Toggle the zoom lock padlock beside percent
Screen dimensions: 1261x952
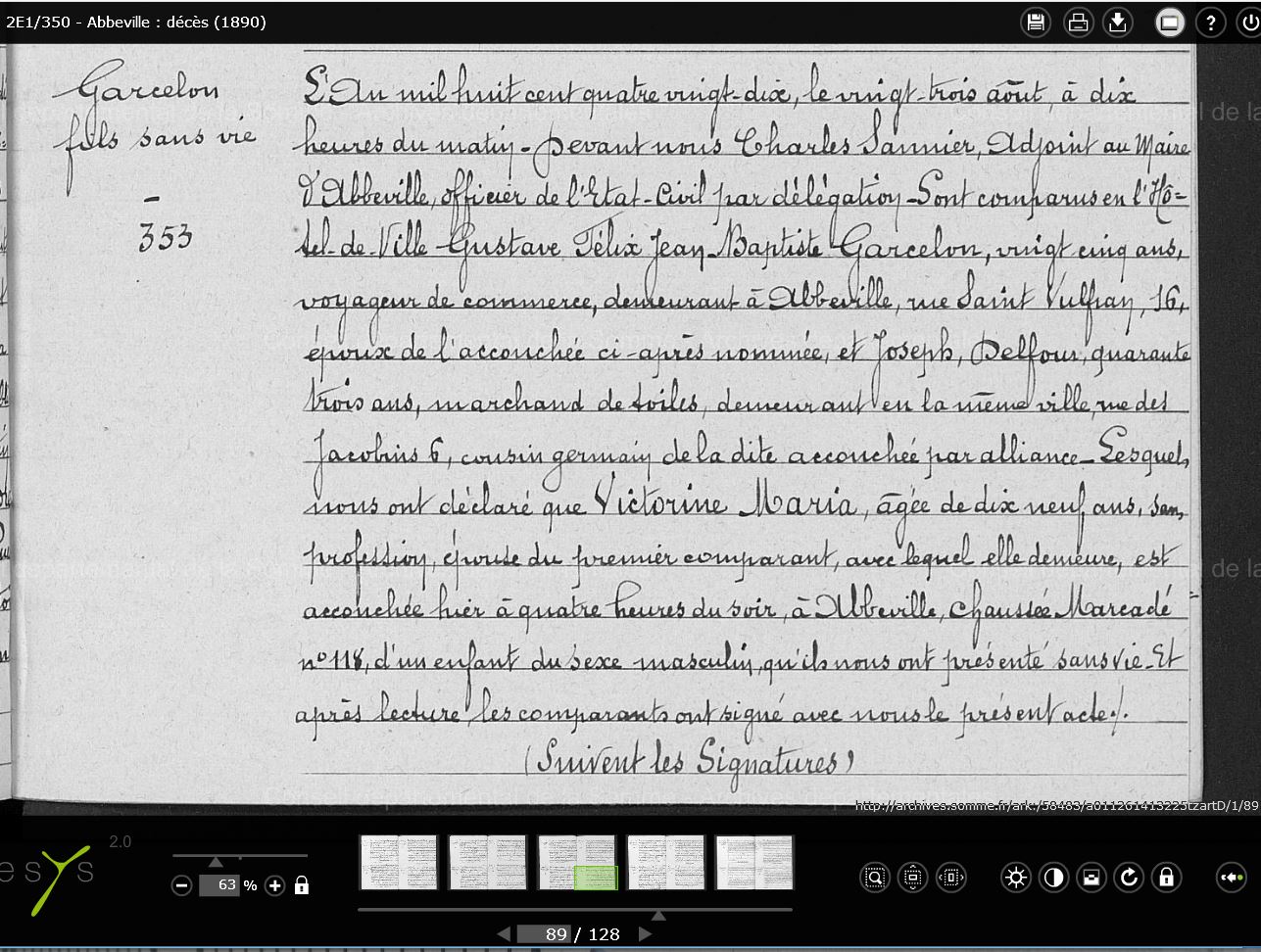click(302, 885)
